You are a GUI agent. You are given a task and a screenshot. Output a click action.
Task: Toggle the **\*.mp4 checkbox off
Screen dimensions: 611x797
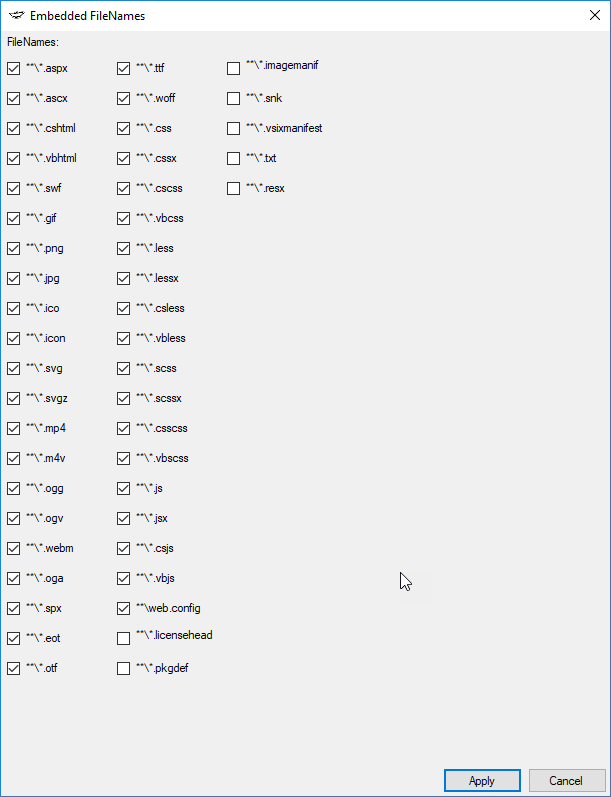[14, 429]
